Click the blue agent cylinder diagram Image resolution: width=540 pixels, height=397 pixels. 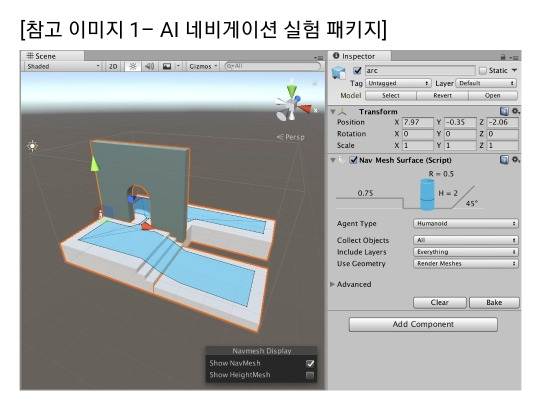click(427, 195)
